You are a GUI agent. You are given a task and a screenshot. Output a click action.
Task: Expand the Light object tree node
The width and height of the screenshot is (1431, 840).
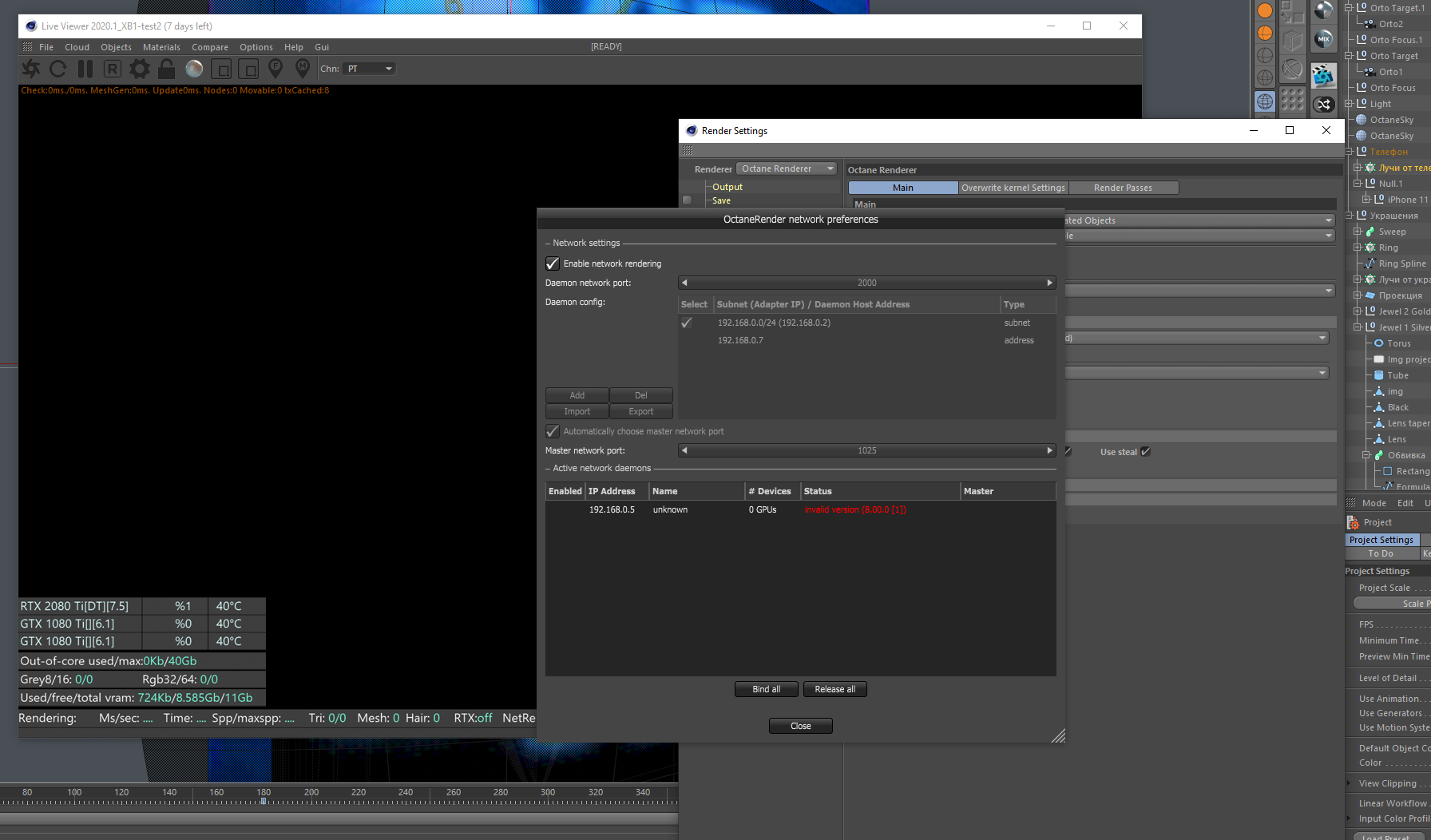point(1349,104)
